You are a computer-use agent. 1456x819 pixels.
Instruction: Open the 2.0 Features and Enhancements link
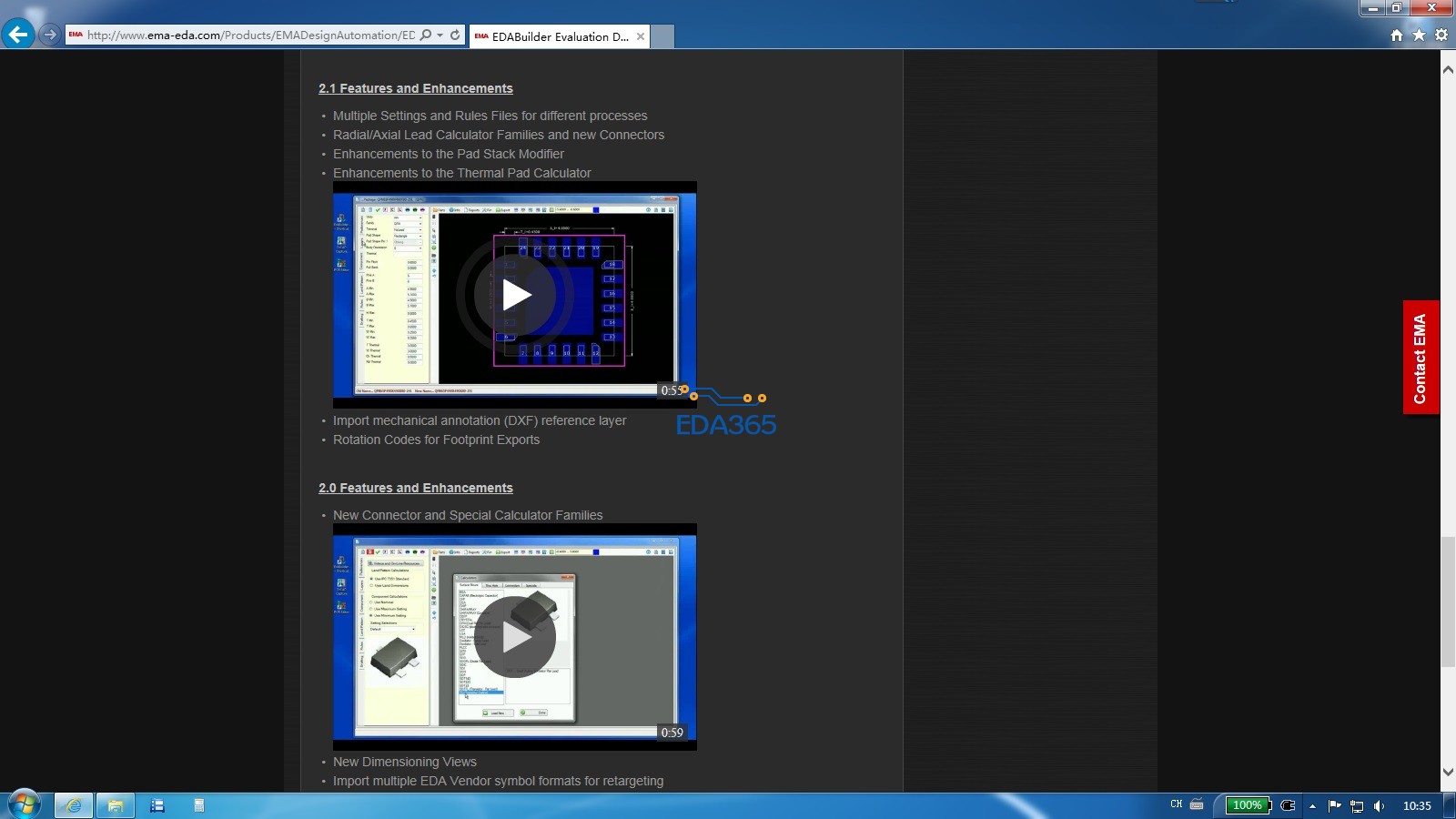[416, 488]
